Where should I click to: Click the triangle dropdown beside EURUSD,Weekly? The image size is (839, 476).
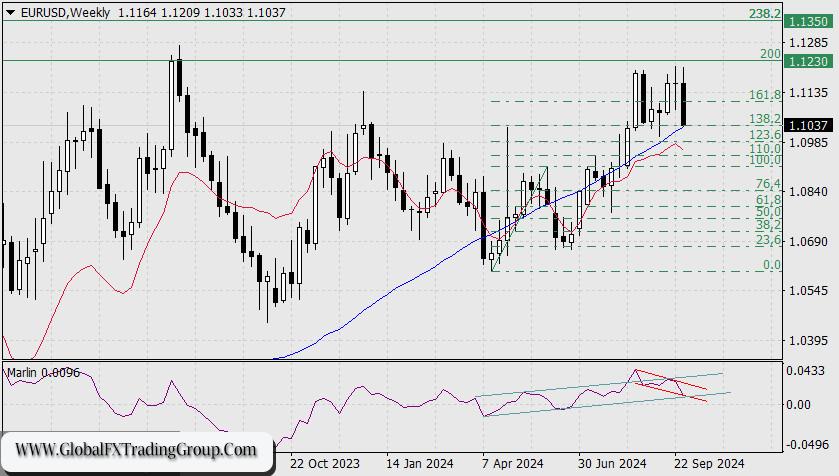pos(11,12)
